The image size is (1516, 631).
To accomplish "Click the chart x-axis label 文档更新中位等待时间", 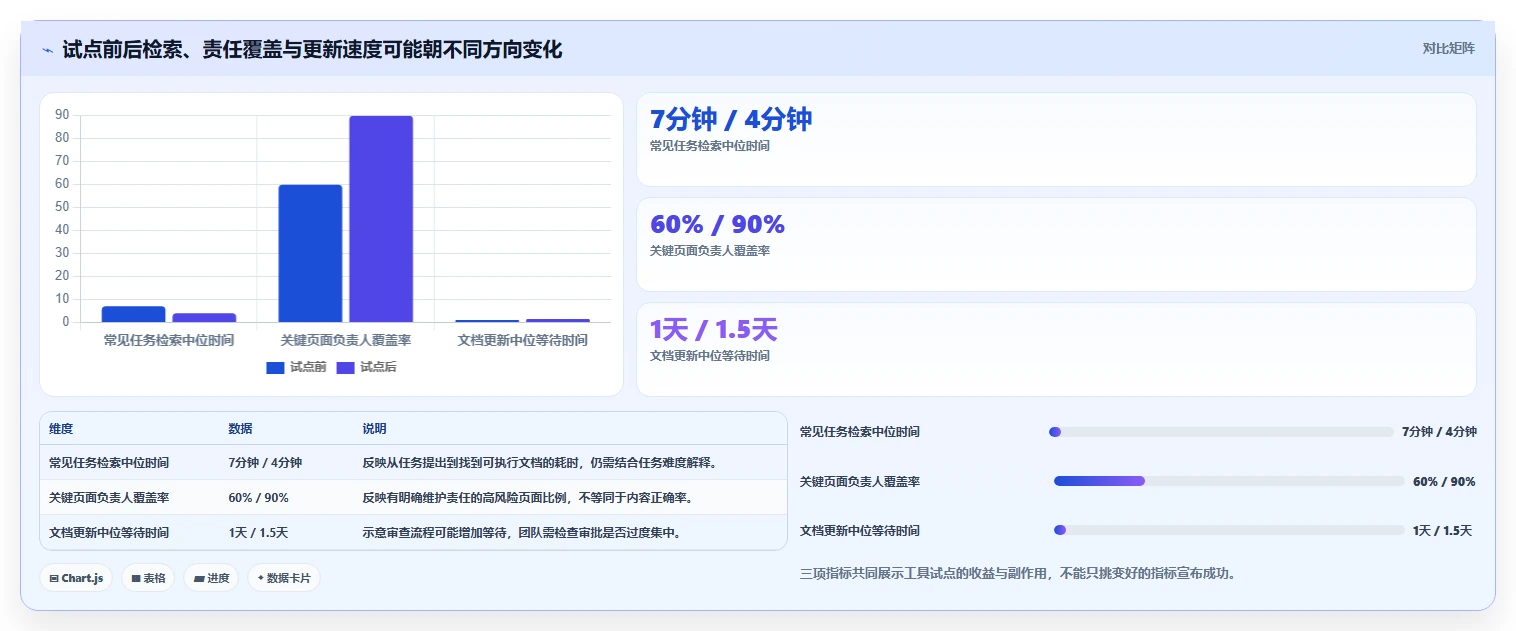I will coord(523,340).
